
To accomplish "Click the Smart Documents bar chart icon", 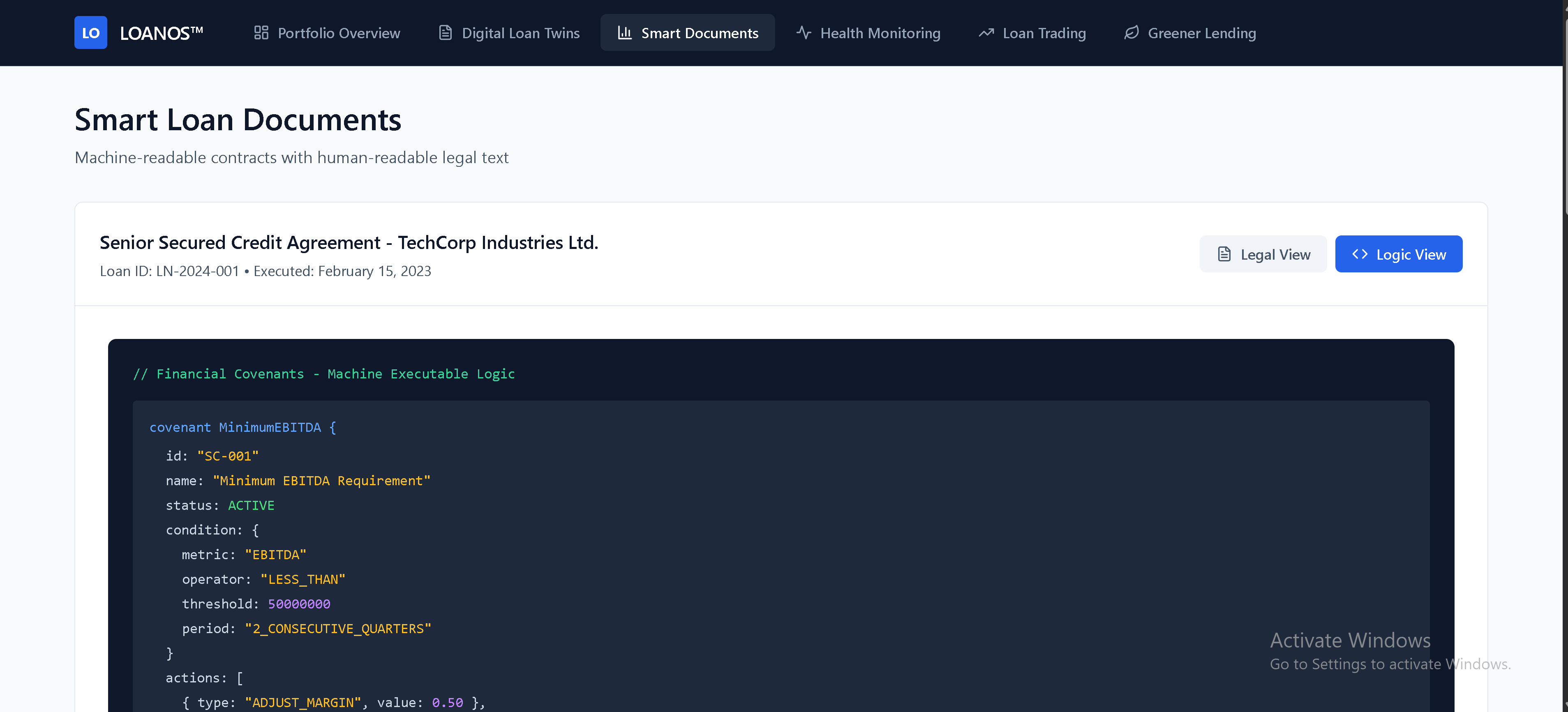I will pos(624,33).
